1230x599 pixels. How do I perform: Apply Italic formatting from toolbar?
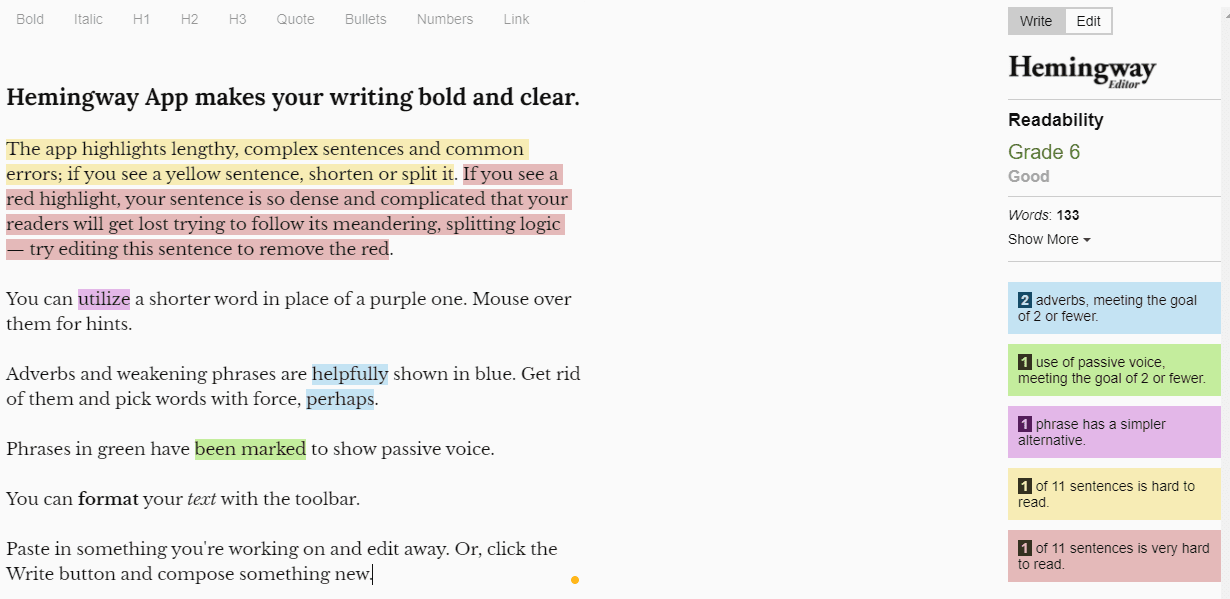pyautogui.click(x=88, y=19)
